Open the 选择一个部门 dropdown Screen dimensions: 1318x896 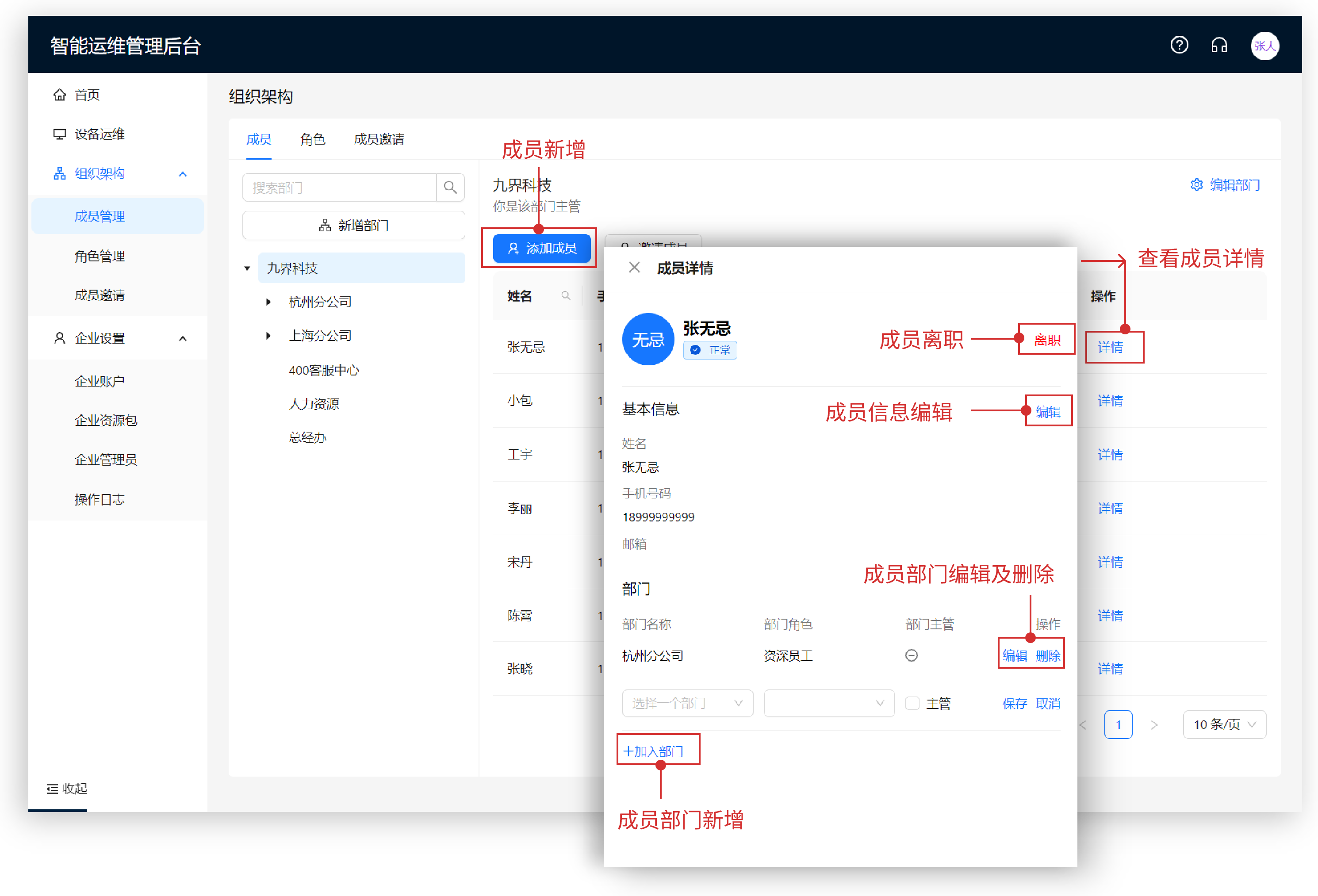coord(687,703)
